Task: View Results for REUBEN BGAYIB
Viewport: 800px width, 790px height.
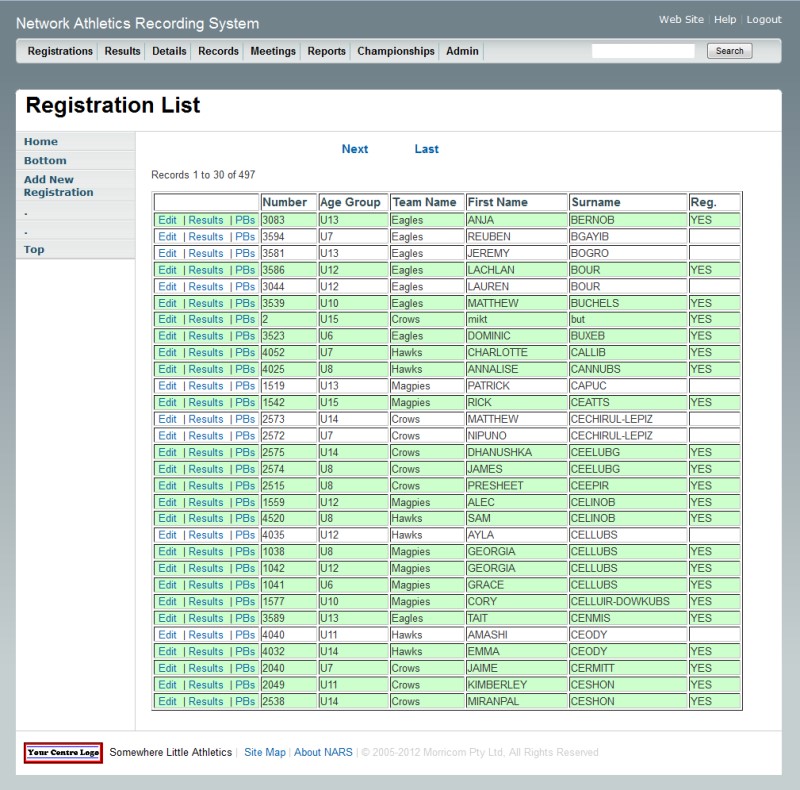Action: click(x=206, y=237)
